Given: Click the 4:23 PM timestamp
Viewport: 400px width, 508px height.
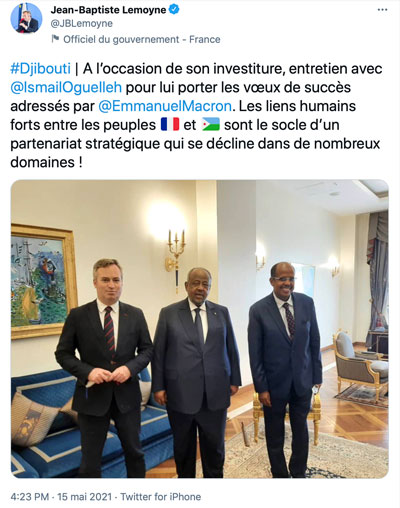Looking at the screenshot, I should 30,497.
